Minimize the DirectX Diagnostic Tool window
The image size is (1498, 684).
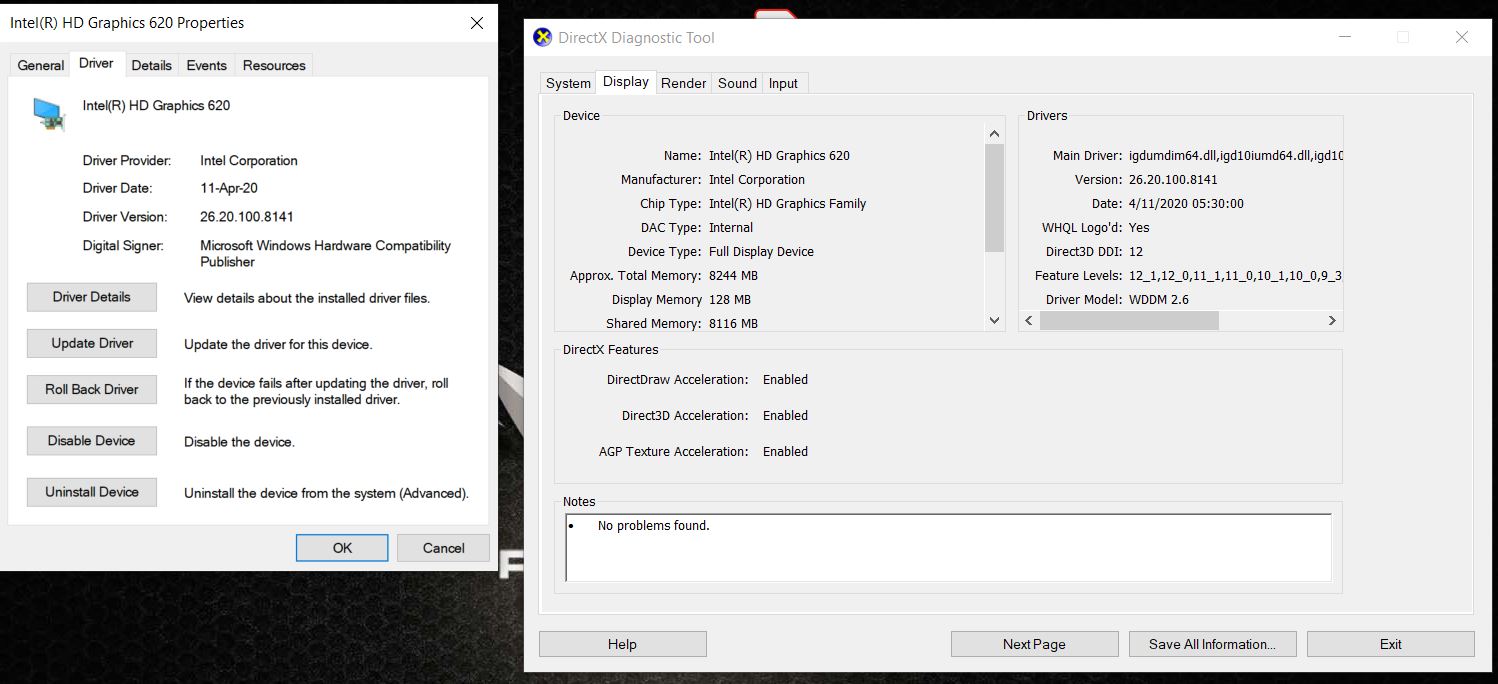[1346, 37]
